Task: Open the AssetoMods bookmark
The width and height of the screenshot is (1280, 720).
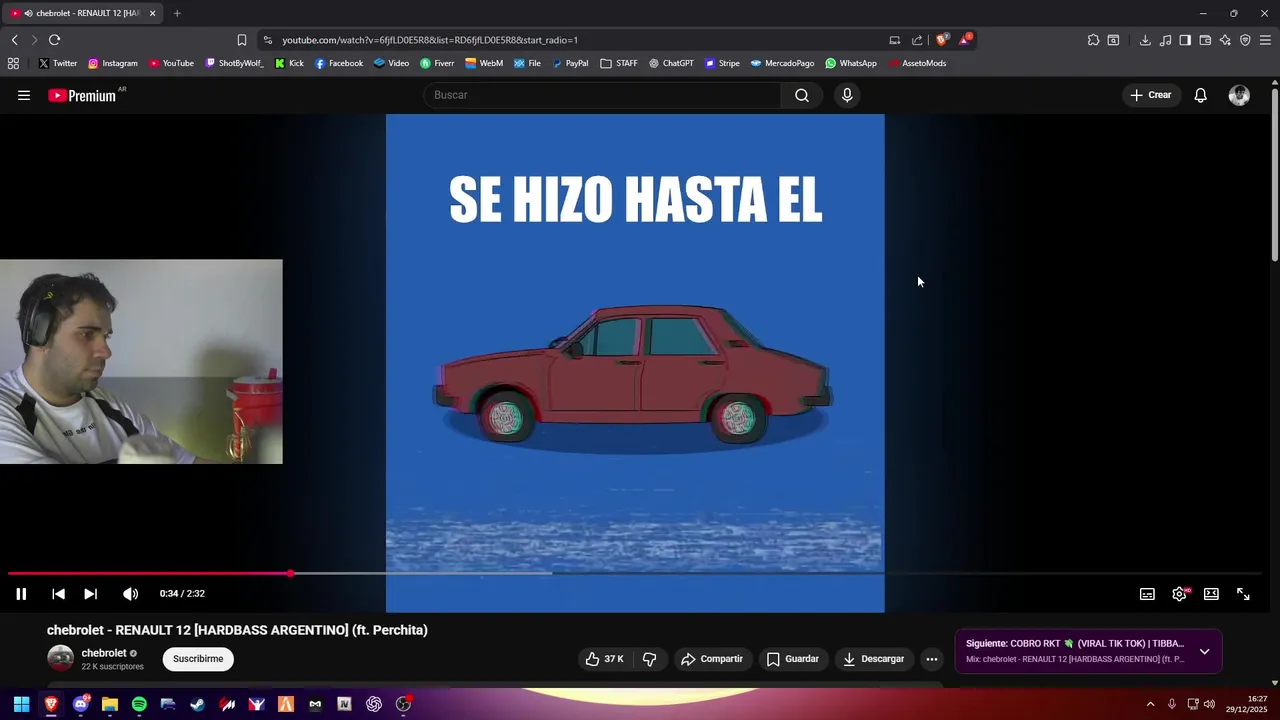Action: 917,63
